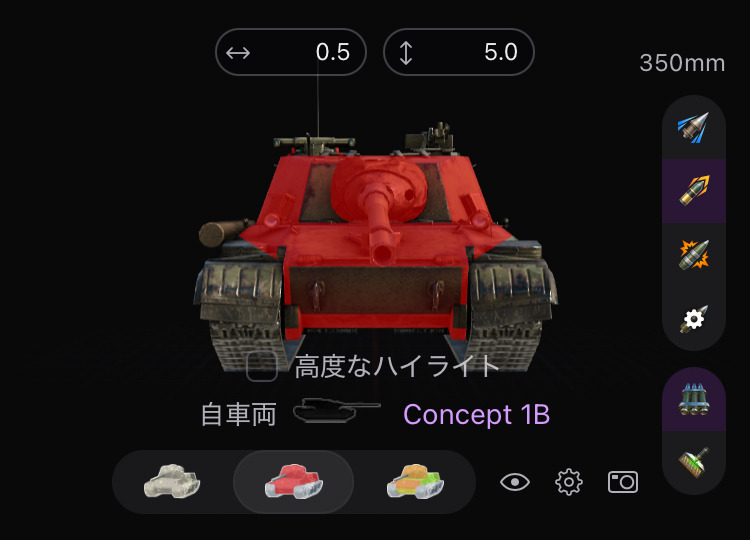Open the camera screenshot icon
Image resolution: width=750 pixels, height=540 pixels.
623,482
